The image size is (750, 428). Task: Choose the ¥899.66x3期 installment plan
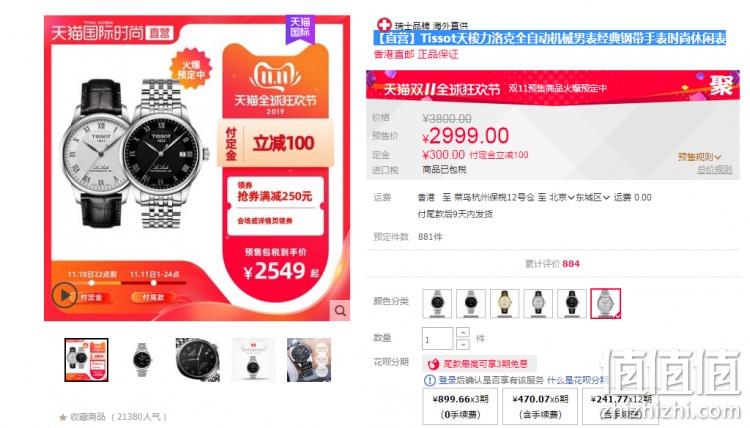(x=460, y=406)
